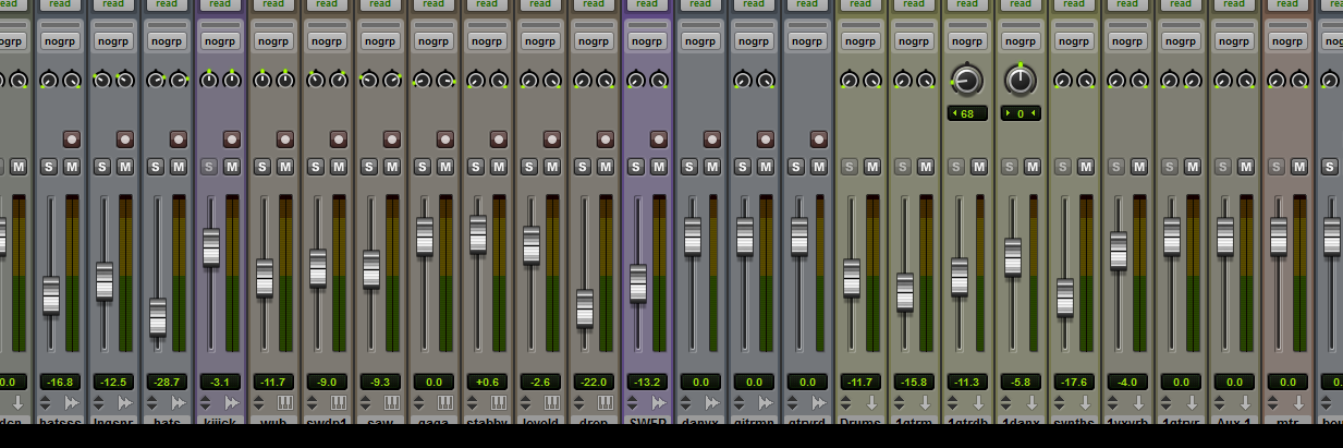This screenshot has width=1343, height=448.
Task: Click the aux input arrow icon under -11.3
Action: (x=978, y=402)
